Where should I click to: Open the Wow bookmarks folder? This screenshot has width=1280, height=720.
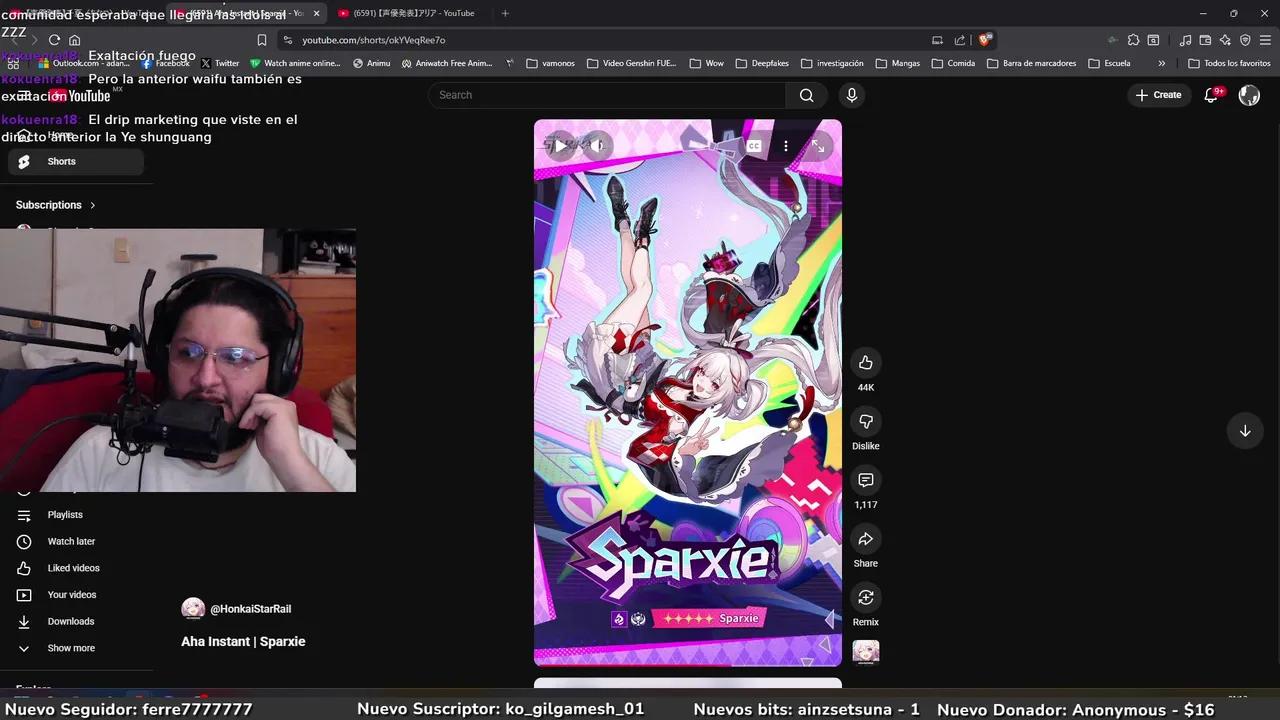[707, 63]
